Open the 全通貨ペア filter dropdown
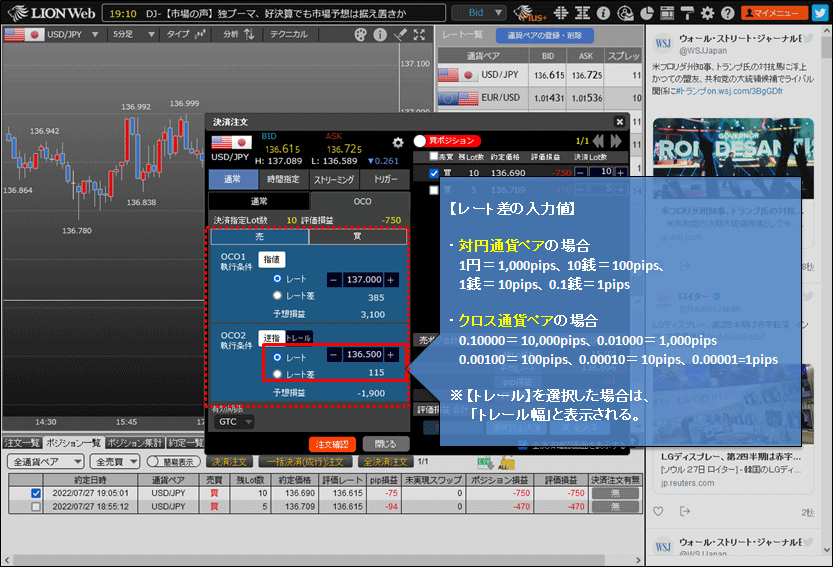Screen dimensions: 833x567 [x=46, y=462]
